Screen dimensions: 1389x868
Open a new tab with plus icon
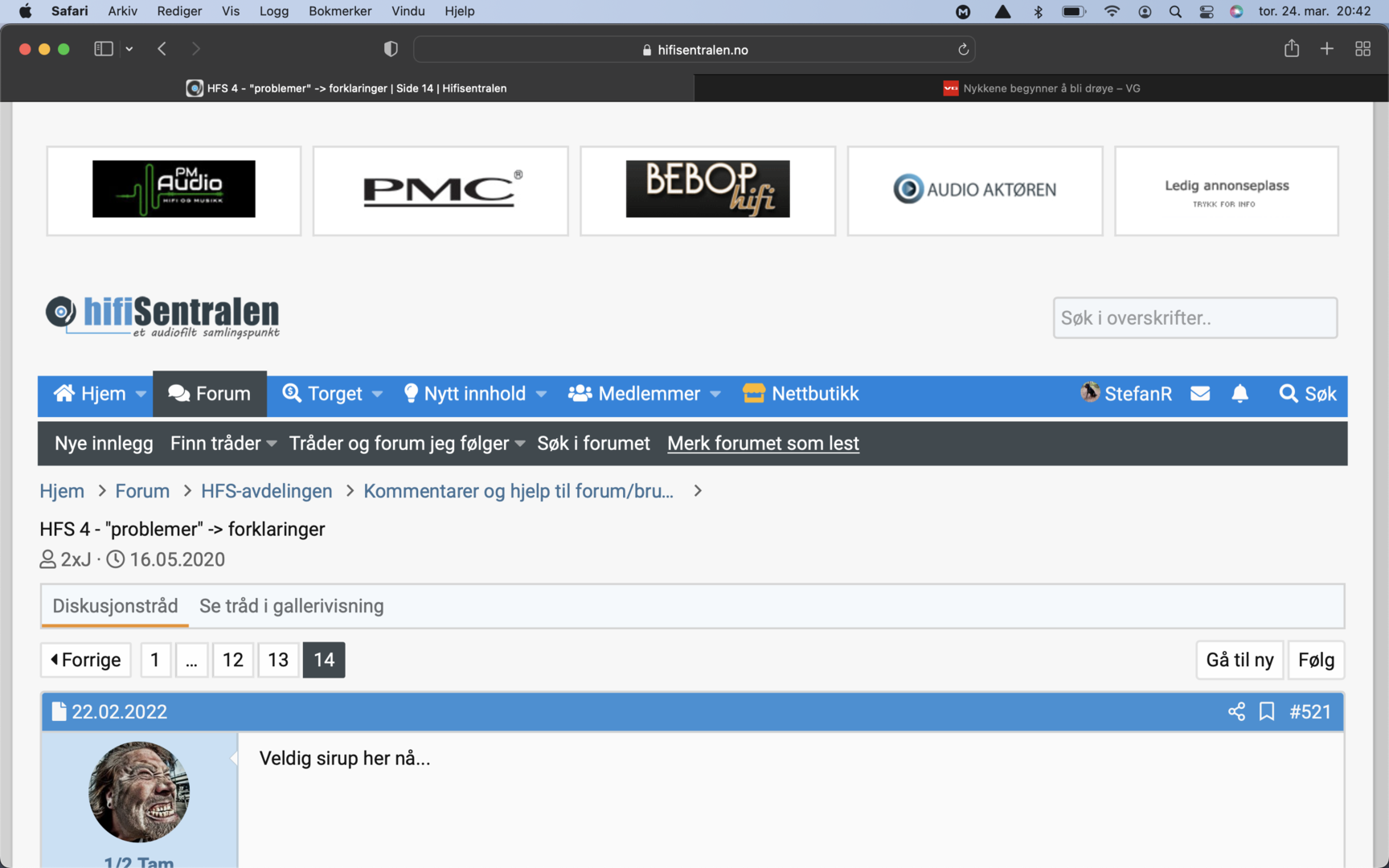(x=1327, y=49)
